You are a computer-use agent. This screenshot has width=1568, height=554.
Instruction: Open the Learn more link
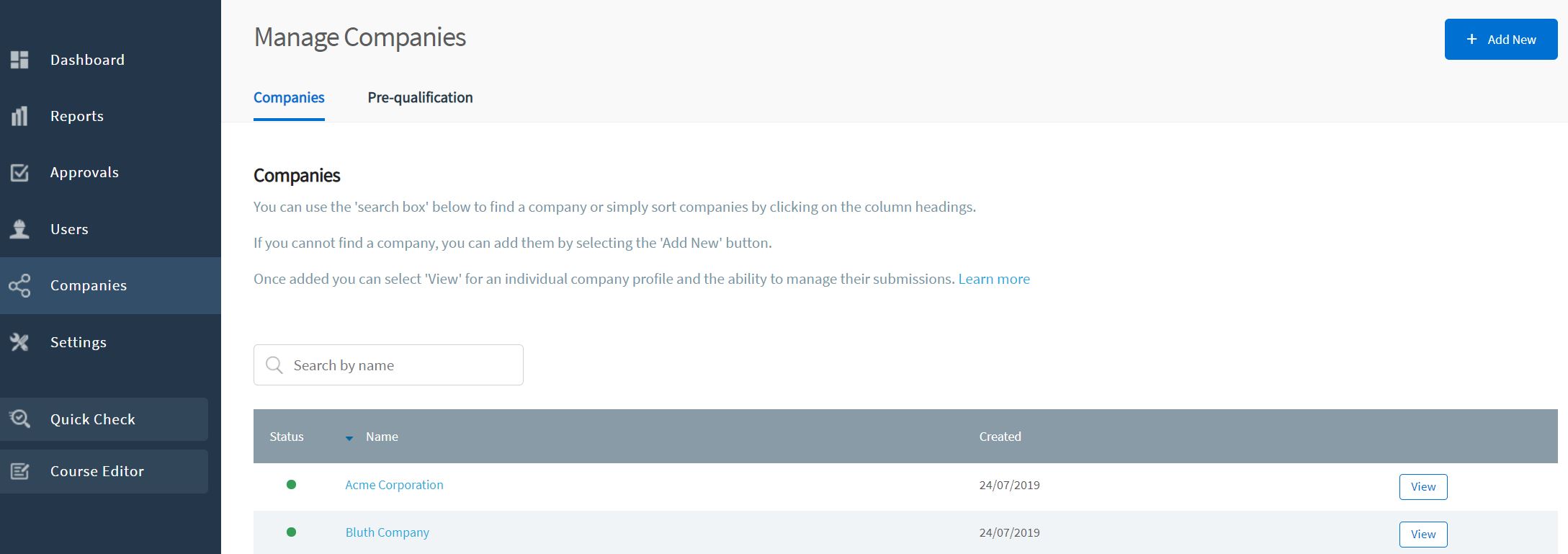[993, 279]
